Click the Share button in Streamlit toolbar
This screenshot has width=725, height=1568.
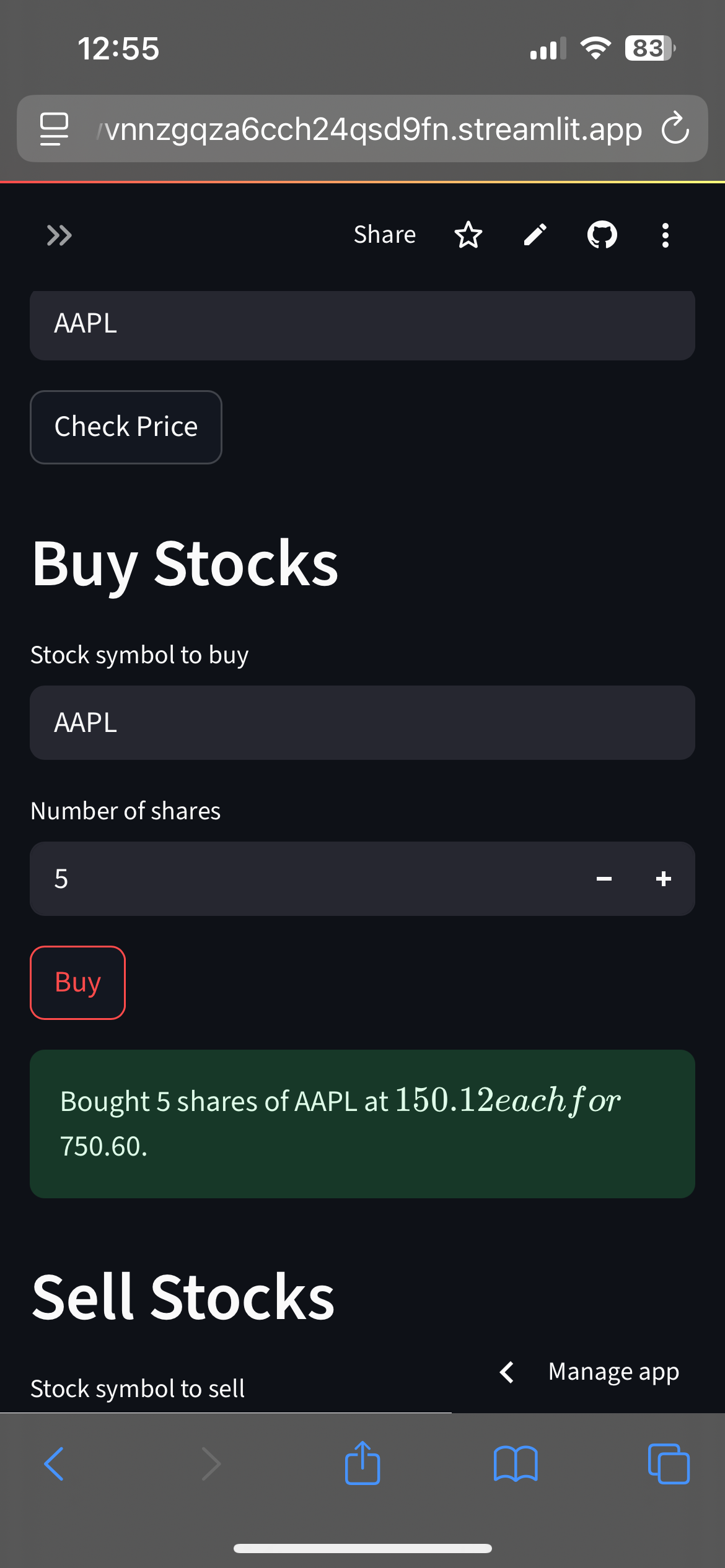point(385,235)
